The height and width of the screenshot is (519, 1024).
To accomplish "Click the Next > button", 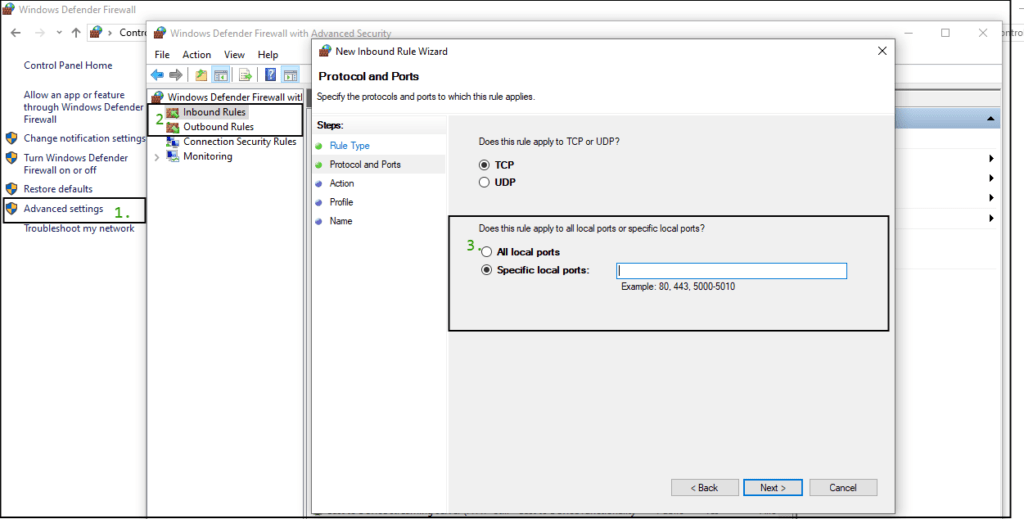I will [773, 488].
